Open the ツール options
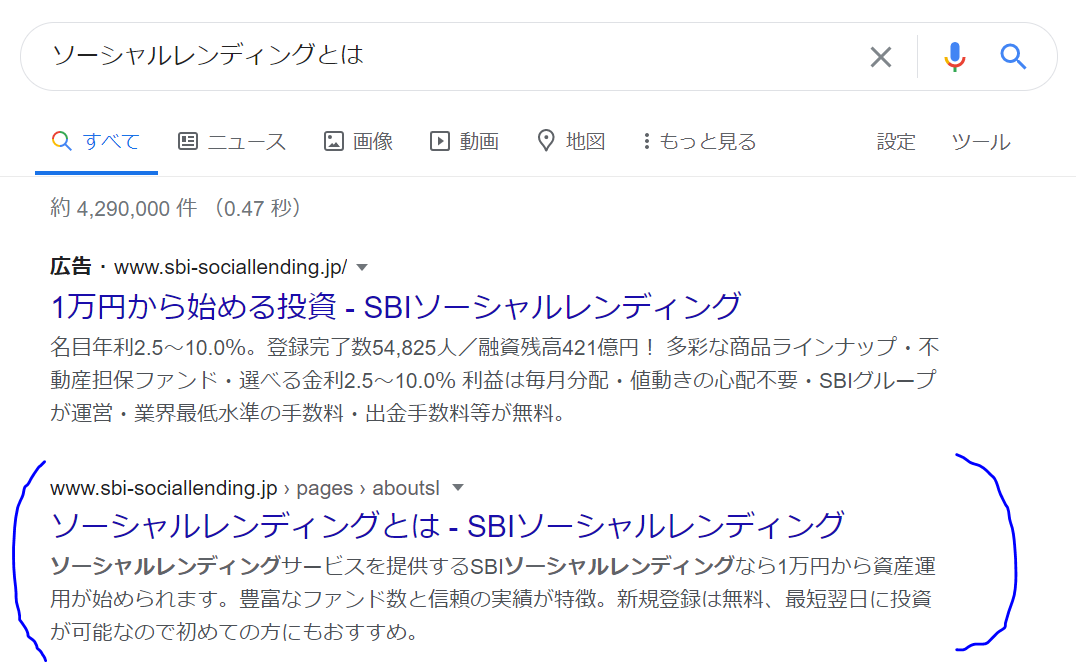 point(981,141)
